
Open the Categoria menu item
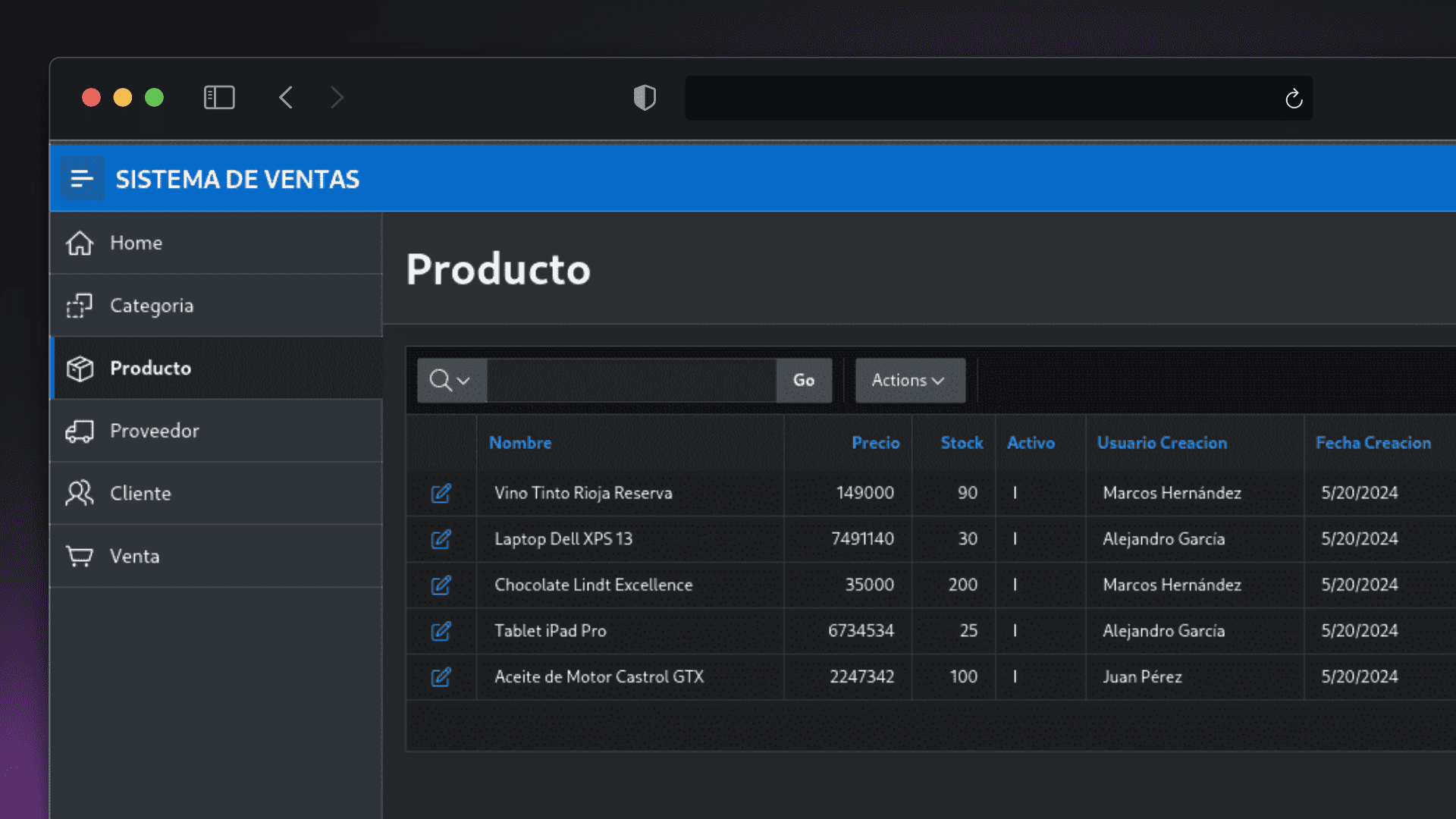click(x=216, y=306)
